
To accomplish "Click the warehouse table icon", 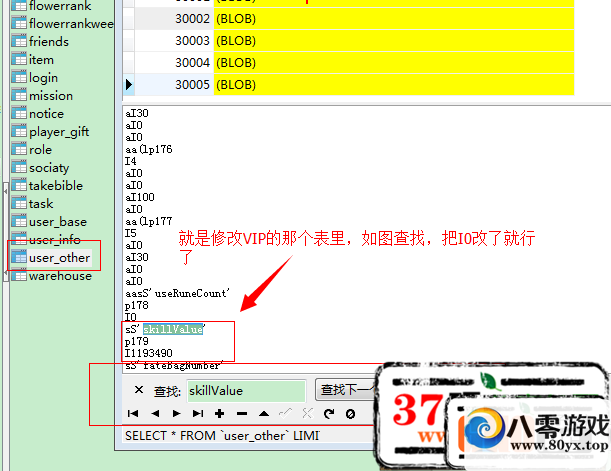I will [19, 275].
